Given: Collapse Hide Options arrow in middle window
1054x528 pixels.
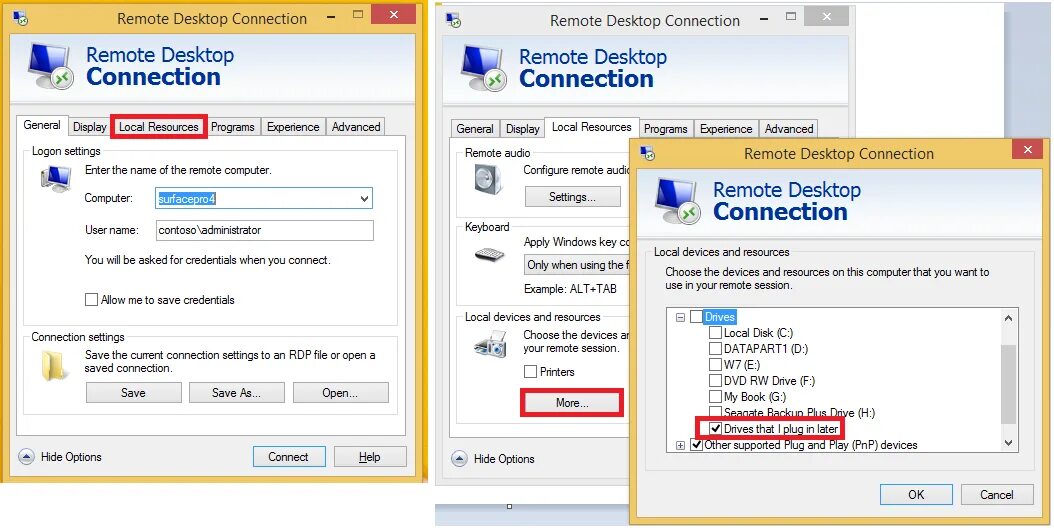Looking at the screenshot, I should click(459, 459).
